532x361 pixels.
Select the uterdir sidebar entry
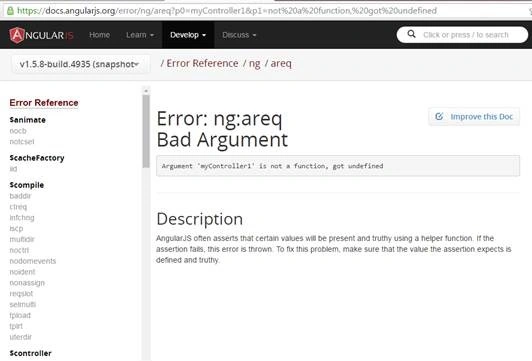point(21,337)
